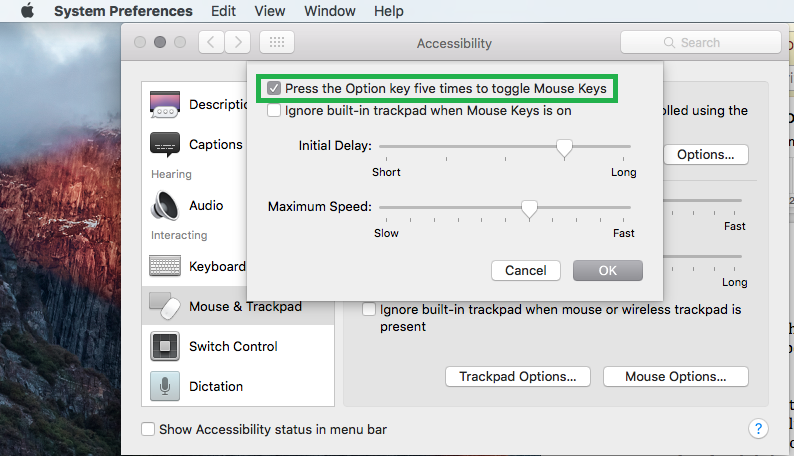Open the help question mark button
The height and width of the screenshot is (456, 794).
pos(758,429)
